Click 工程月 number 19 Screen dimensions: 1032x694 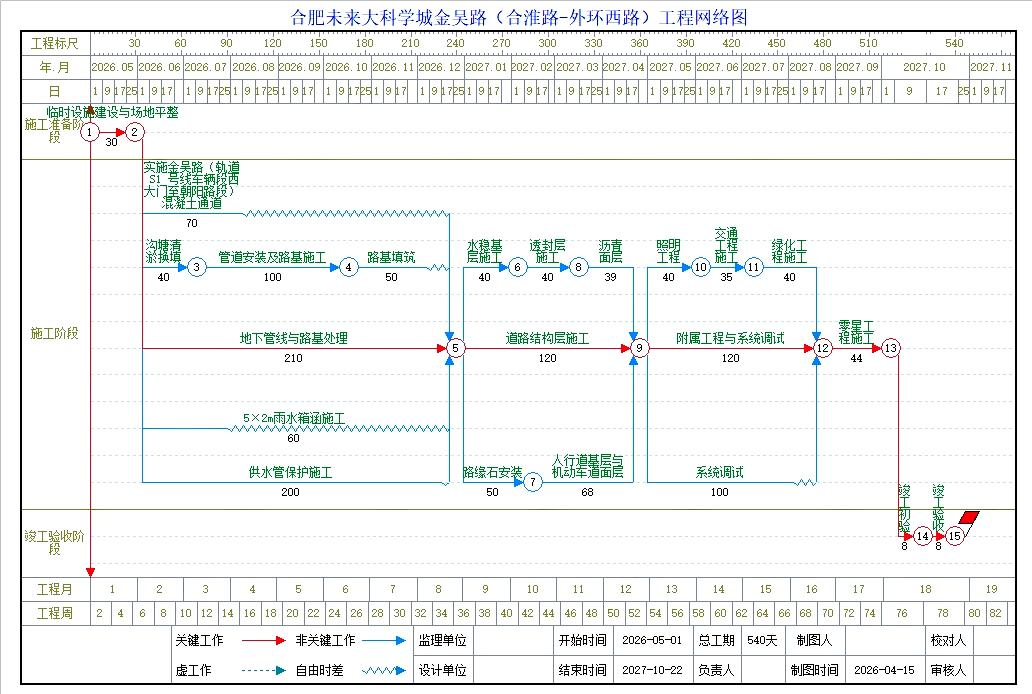coord(991,589)
